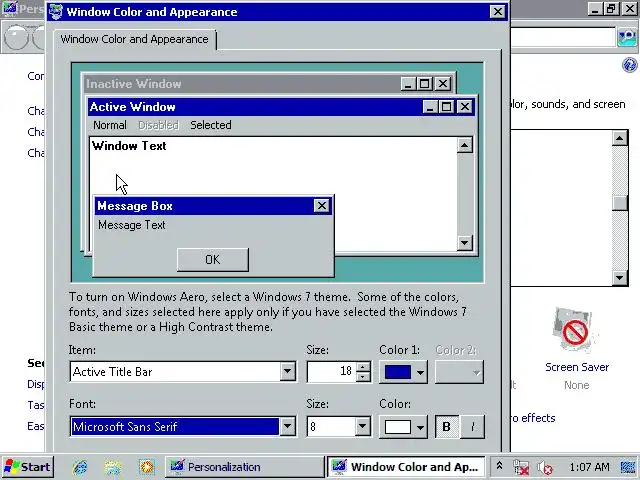Open the font Color swatch picker
The image size is (640, 480).
click(x=403, y=427)
